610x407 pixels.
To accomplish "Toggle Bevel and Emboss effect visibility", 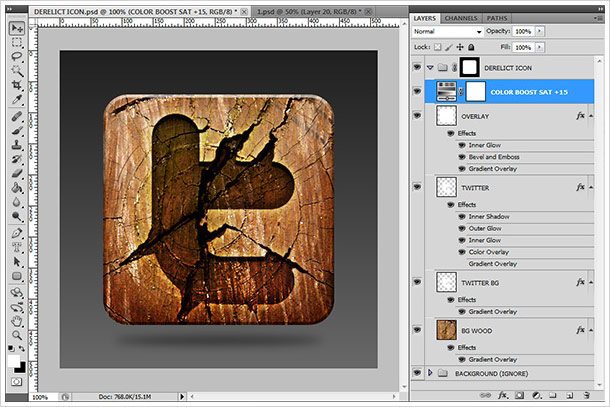I will coord(462,157).
